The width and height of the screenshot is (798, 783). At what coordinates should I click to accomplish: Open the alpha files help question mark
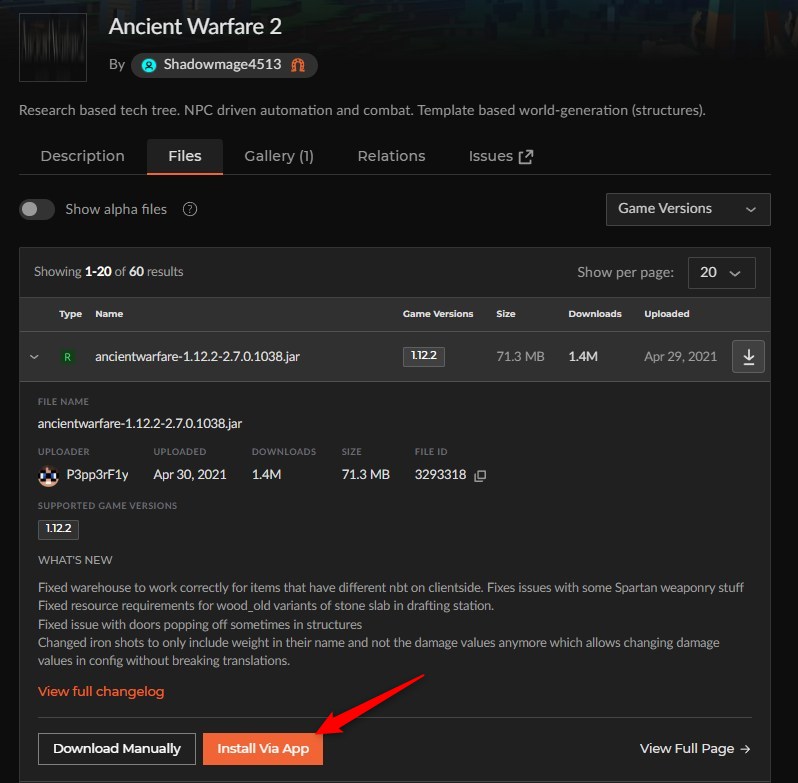click(x=190, y=209)
